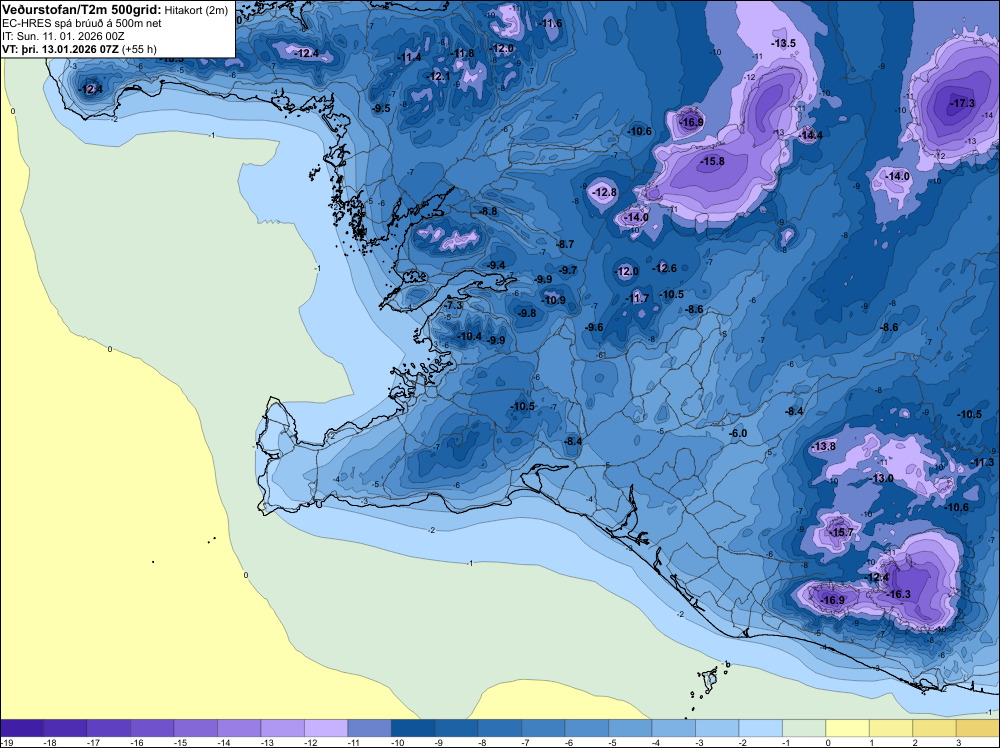
Task: Click the -16.3 temperature label
Action: click(898, 594)
